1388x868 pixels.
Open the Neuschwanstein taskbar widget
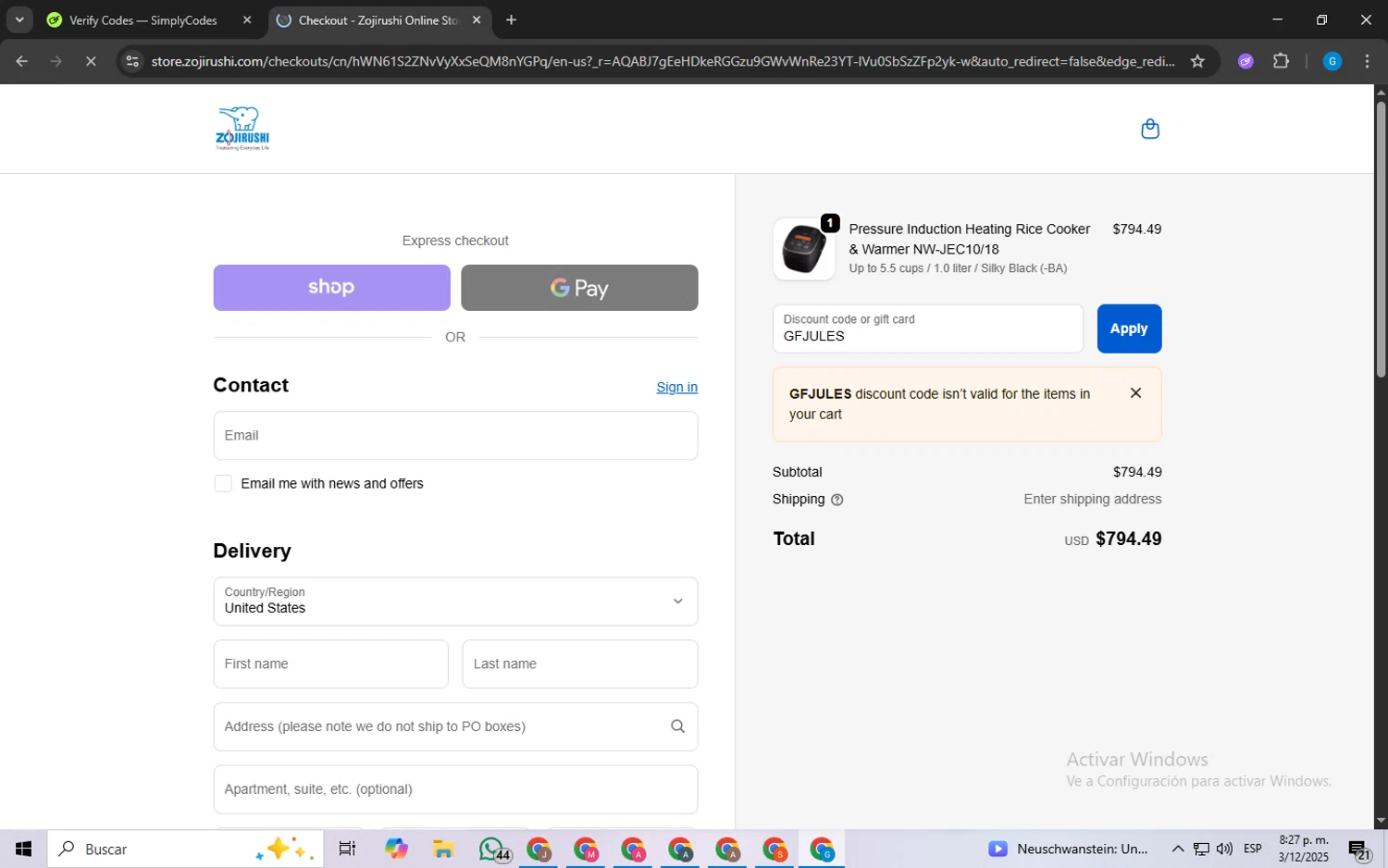pos(1067,849)
